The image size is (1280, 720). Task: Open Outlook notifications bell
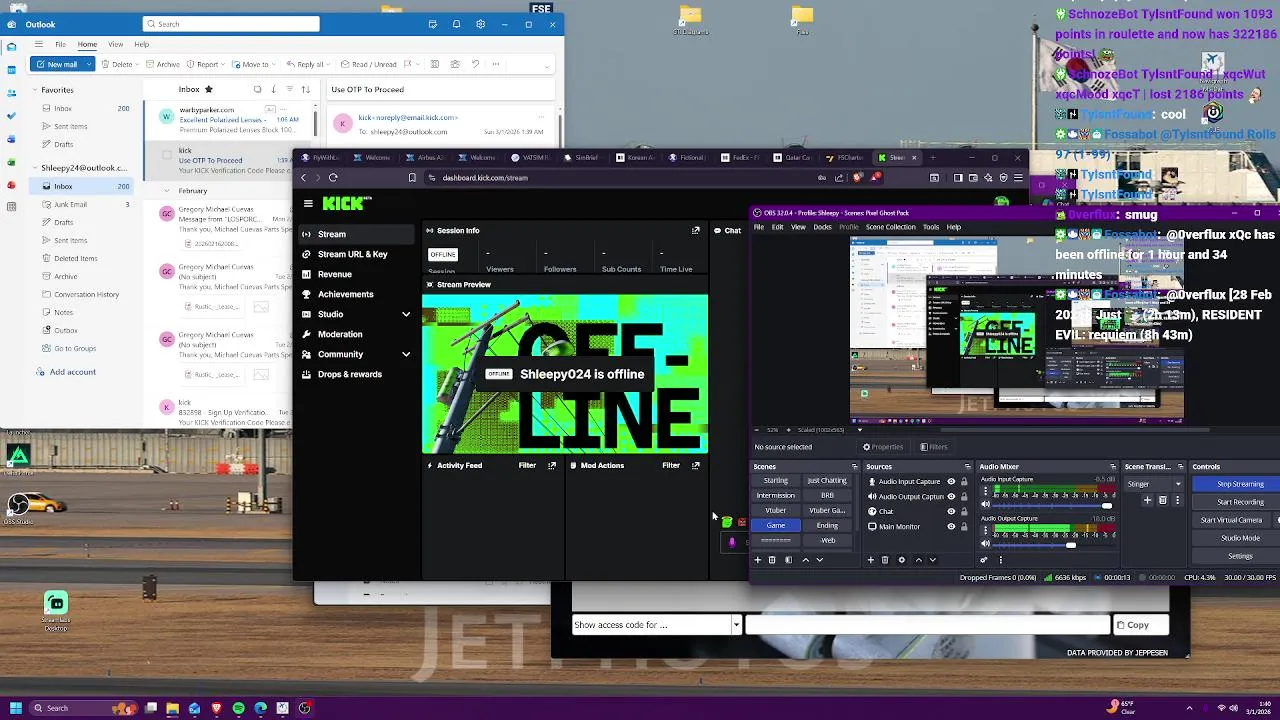coord(456,24)
